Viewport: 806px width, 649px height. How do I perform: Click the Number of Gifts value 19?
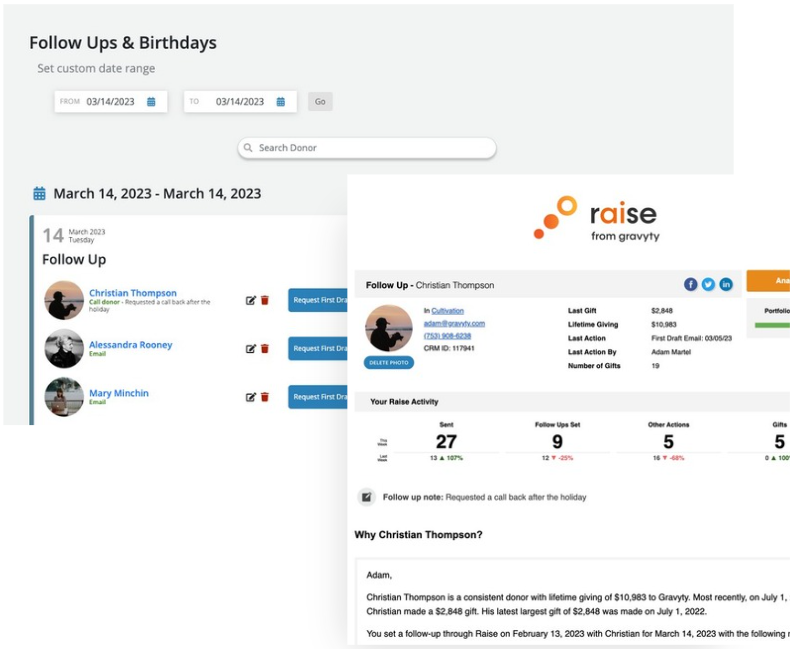click(655, 366)
